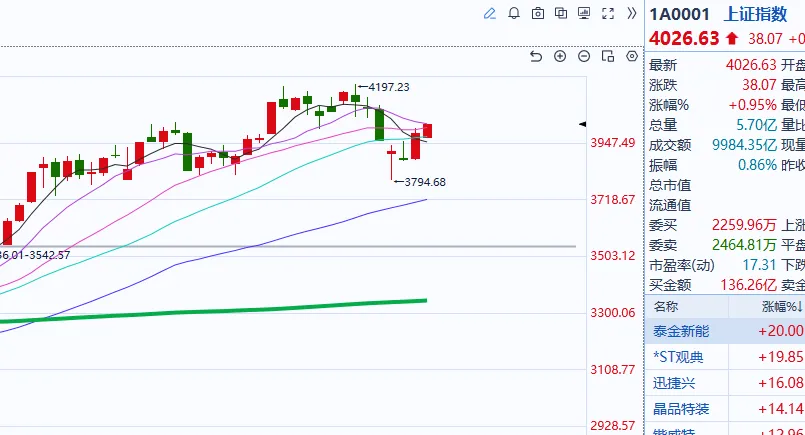Select the 成交额 value 9984.35亿
The image size is (805, 435).
(744, 145)
